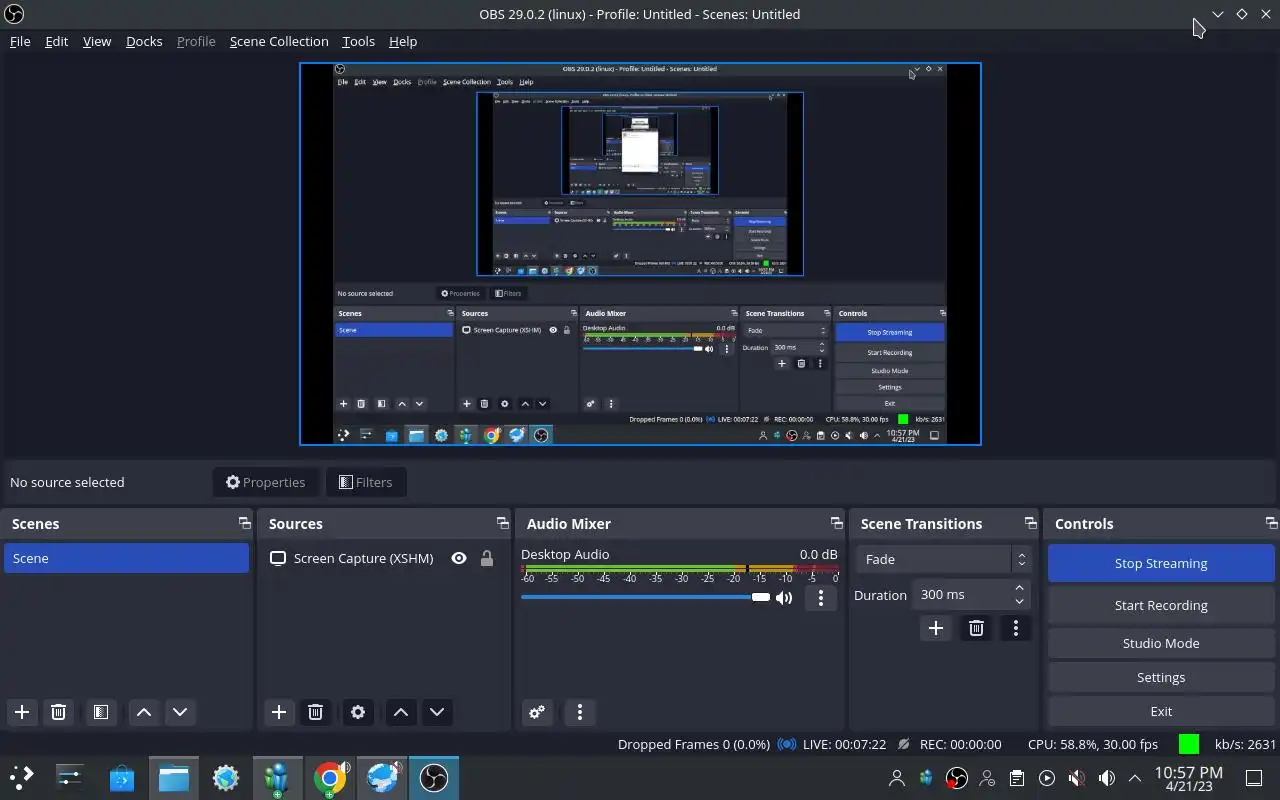This screenshot has height=800, width=1280.
Task: Remove the selected scene with the trash icon
Action: tap(58, 712)
